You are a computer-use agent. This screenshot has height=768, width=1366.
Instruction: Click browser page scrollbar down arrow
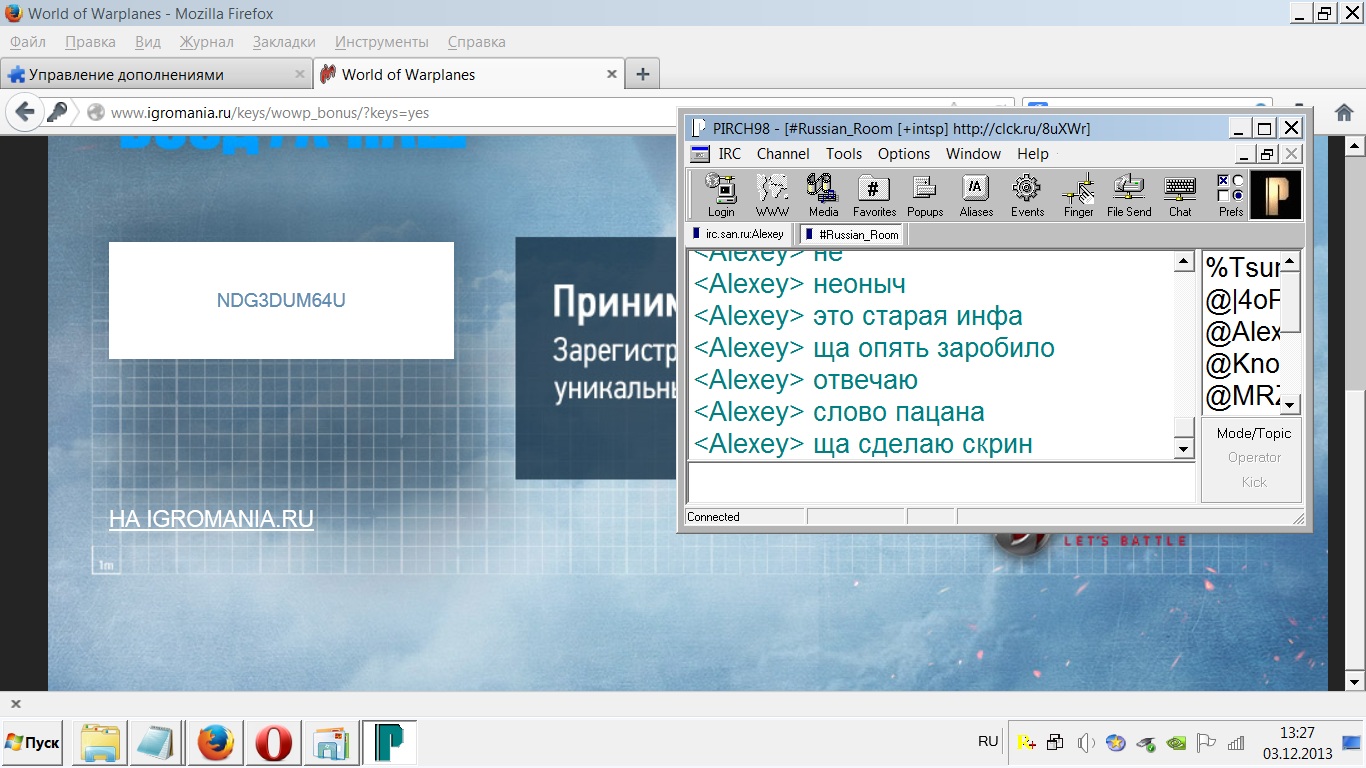1355,681
